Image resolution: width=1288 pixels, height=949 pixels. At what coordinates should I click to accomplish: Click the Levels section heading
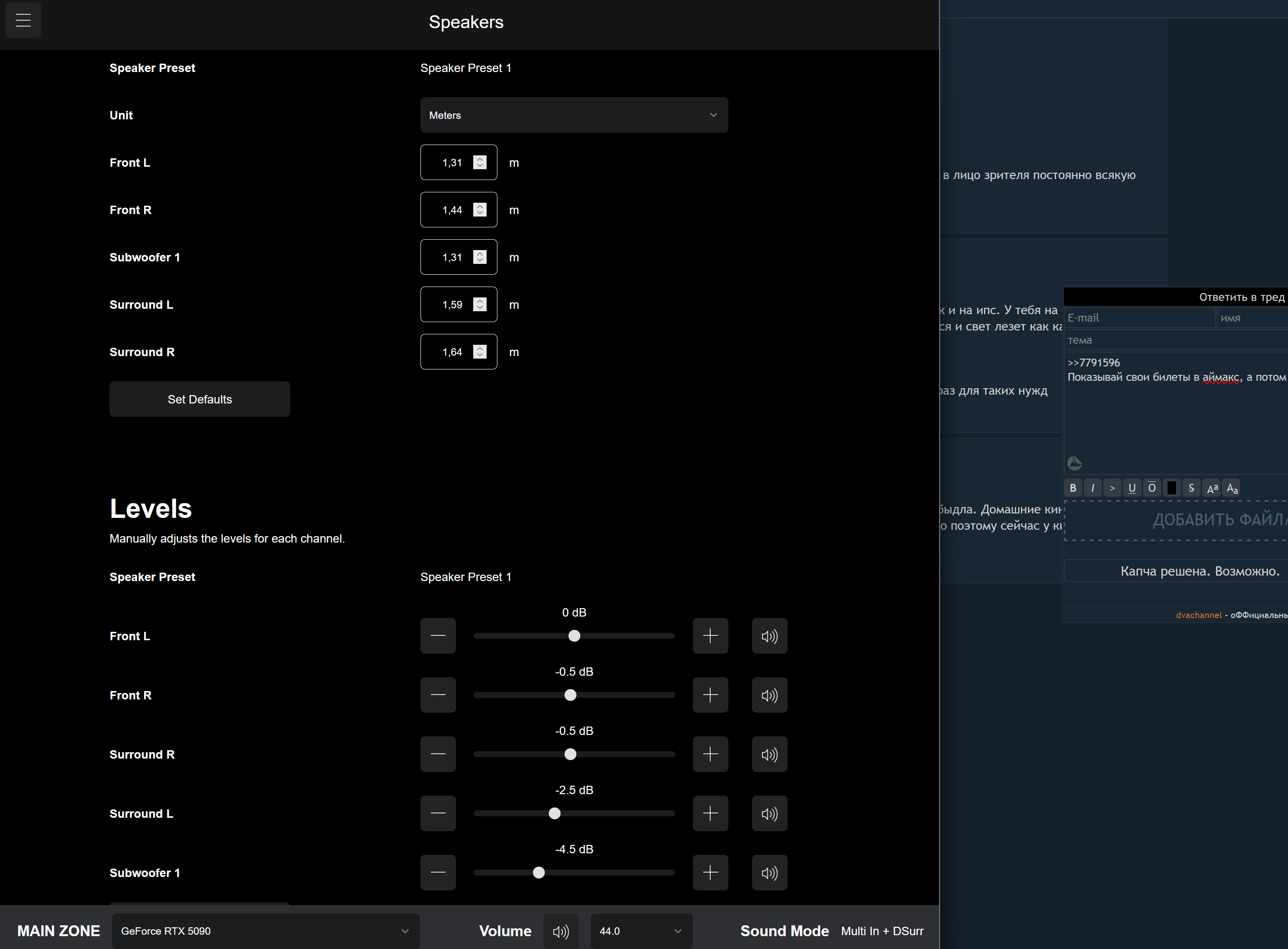click(151, 509)
